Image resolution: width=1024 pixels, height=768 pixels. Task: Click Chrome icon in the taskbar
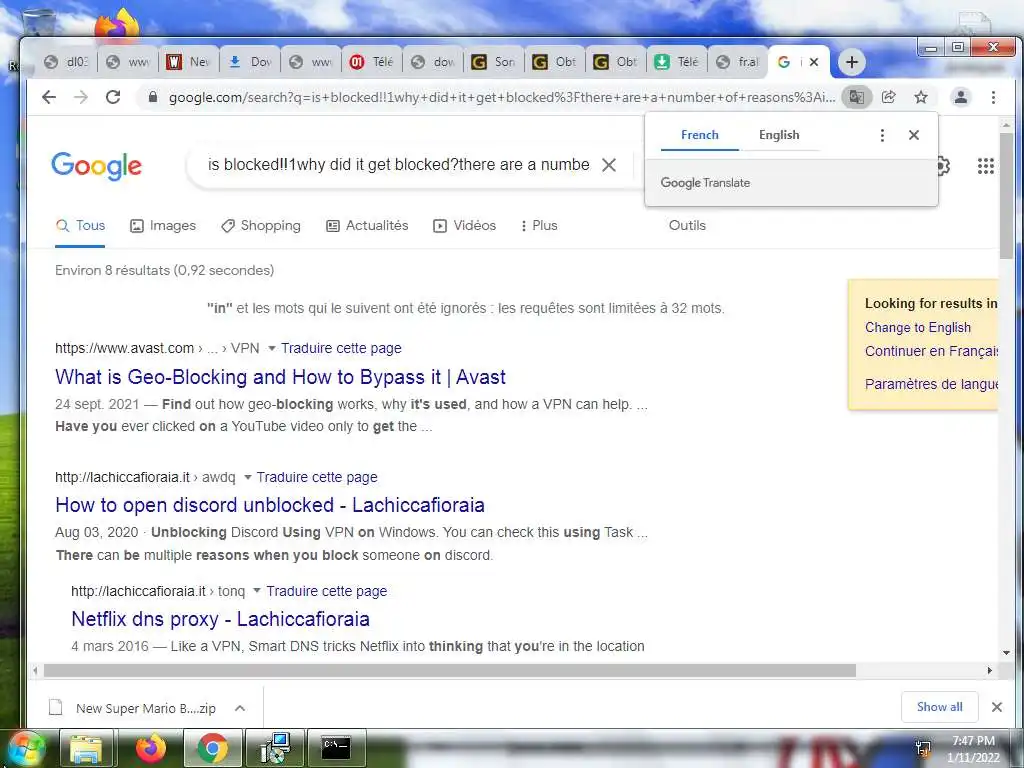tap(212, 749)
